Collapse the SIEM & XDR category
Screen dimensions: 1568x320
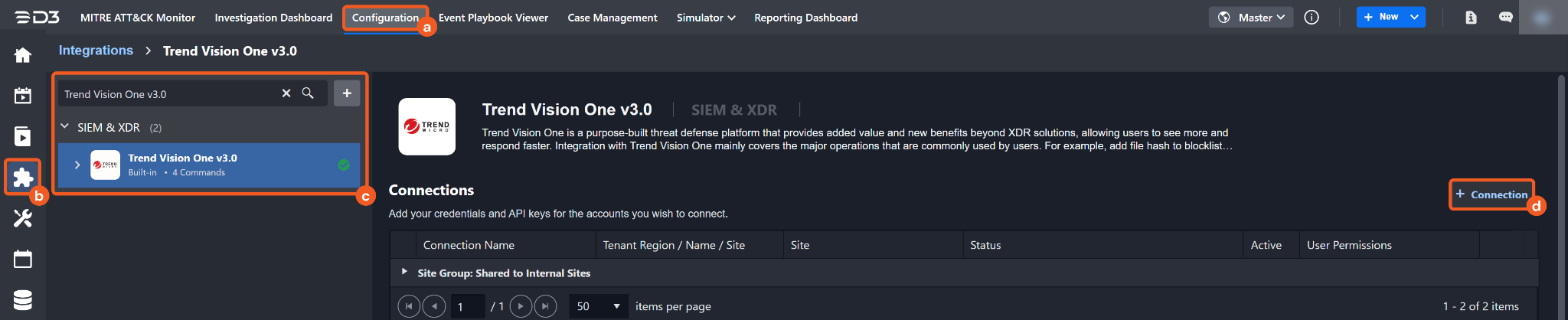click(x=65, y=127)
